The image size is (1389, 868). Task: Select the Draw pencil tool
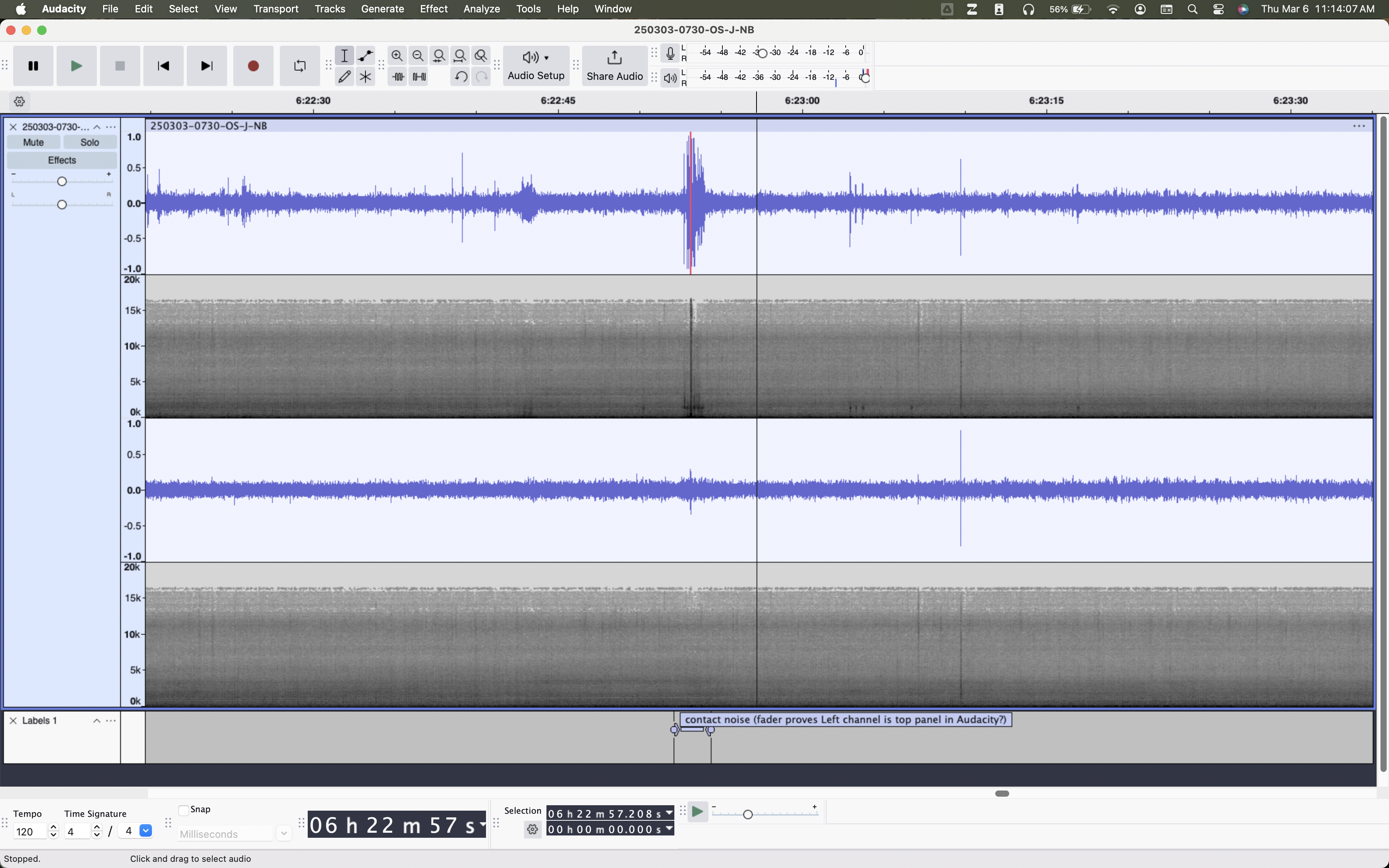pyautogui.click(x=345, y=76)
